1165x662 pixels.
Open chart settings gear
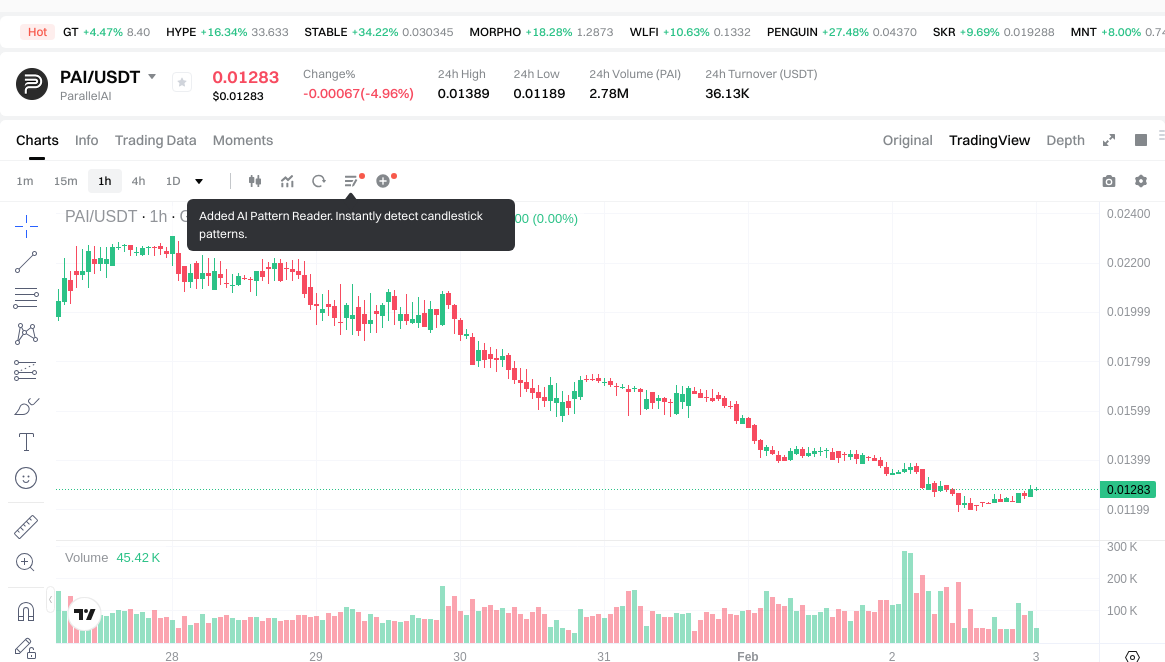click(1140, 181)
